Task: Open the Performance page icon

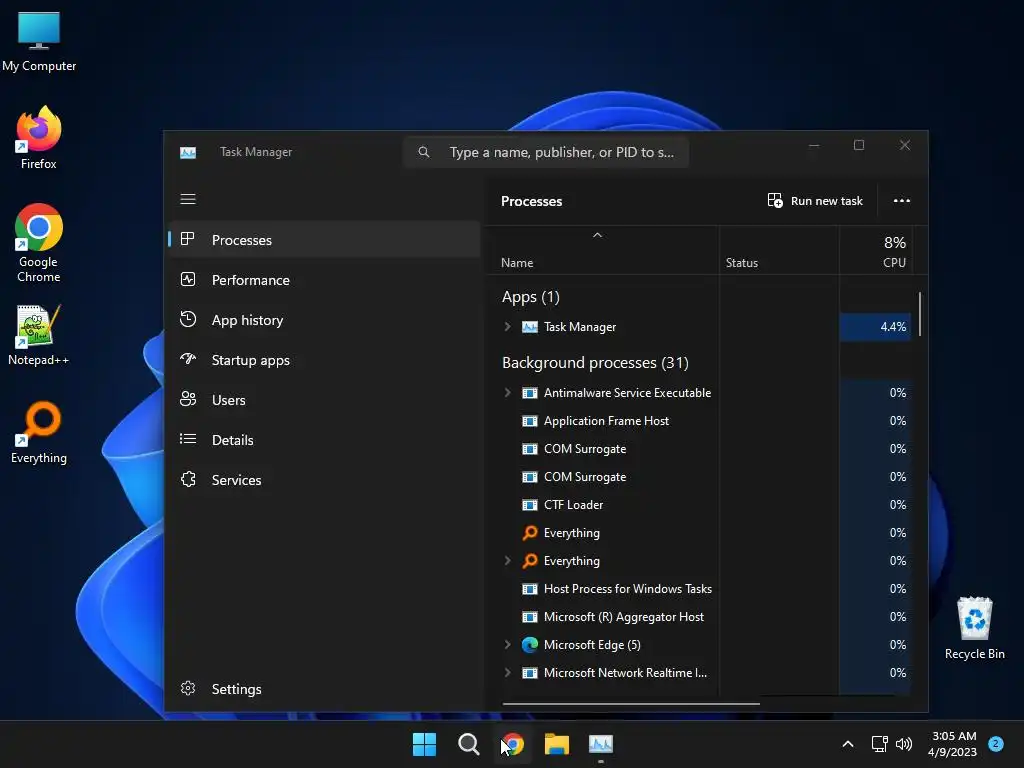Action: (x=188, y=280)
